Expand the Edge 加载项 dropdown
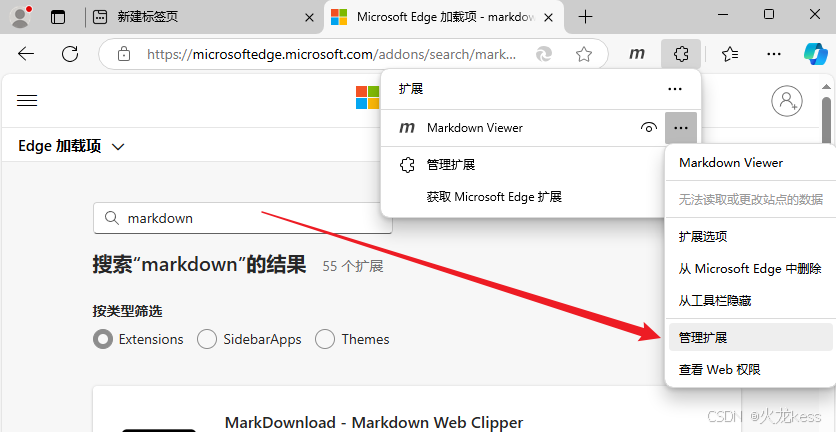Viewport: 836px width, 432px height. pyautogui.click(x=71, y=146)
